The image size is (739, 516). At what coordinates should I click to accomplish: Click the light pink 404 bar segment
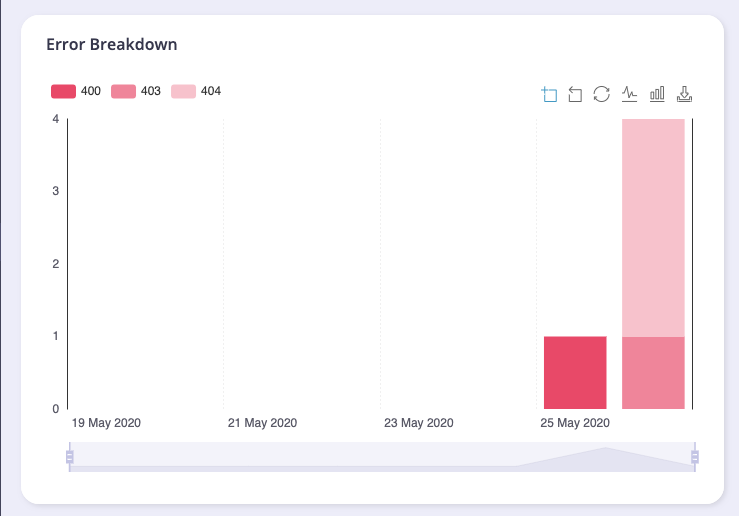653,228
